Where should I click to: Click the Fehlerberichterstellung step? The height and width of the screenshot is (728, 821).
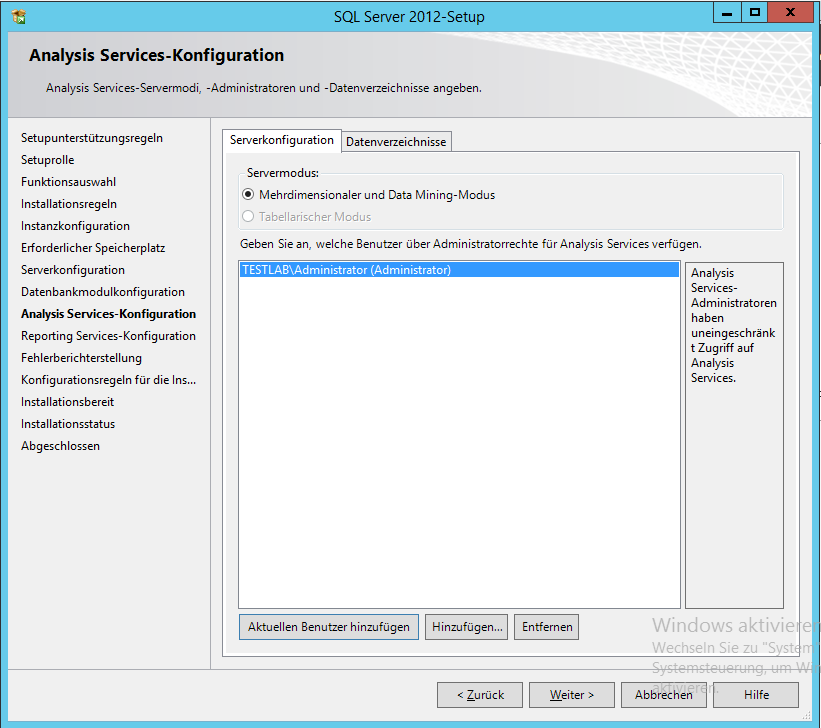81,358
